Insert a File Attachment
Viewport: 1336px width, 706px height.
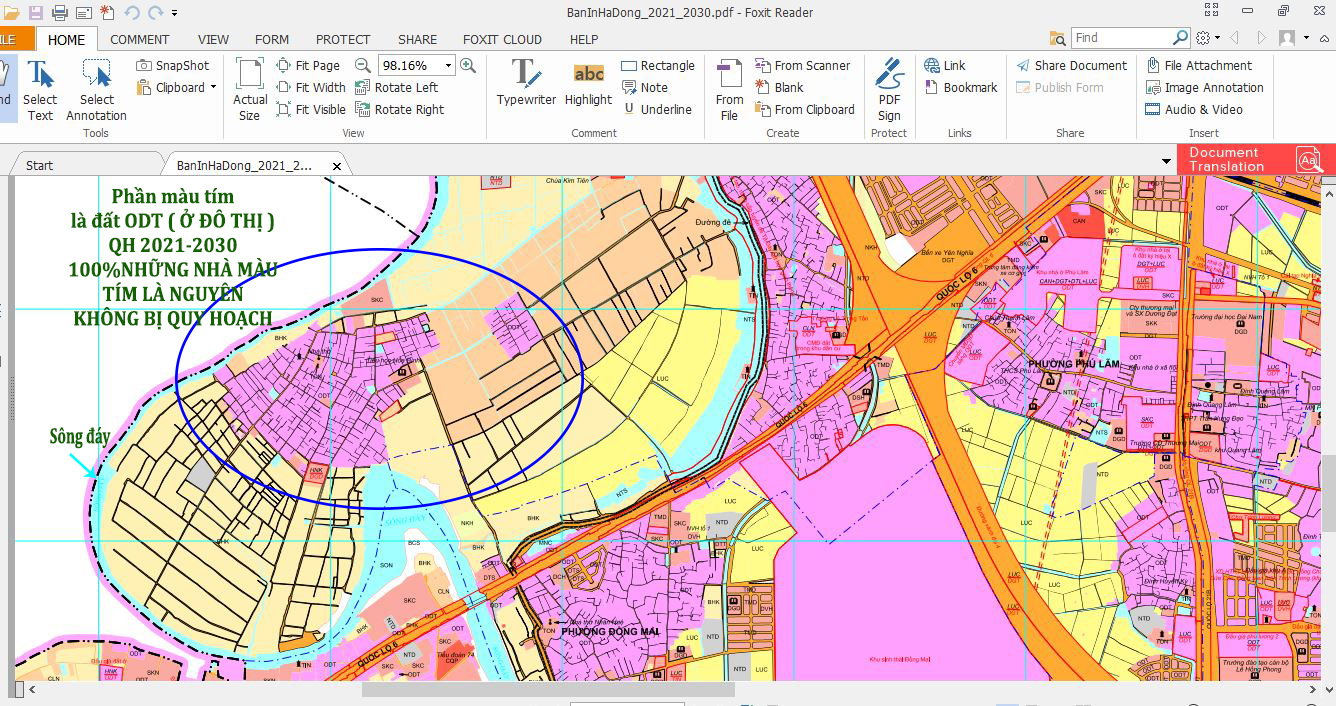point(1199,65)
